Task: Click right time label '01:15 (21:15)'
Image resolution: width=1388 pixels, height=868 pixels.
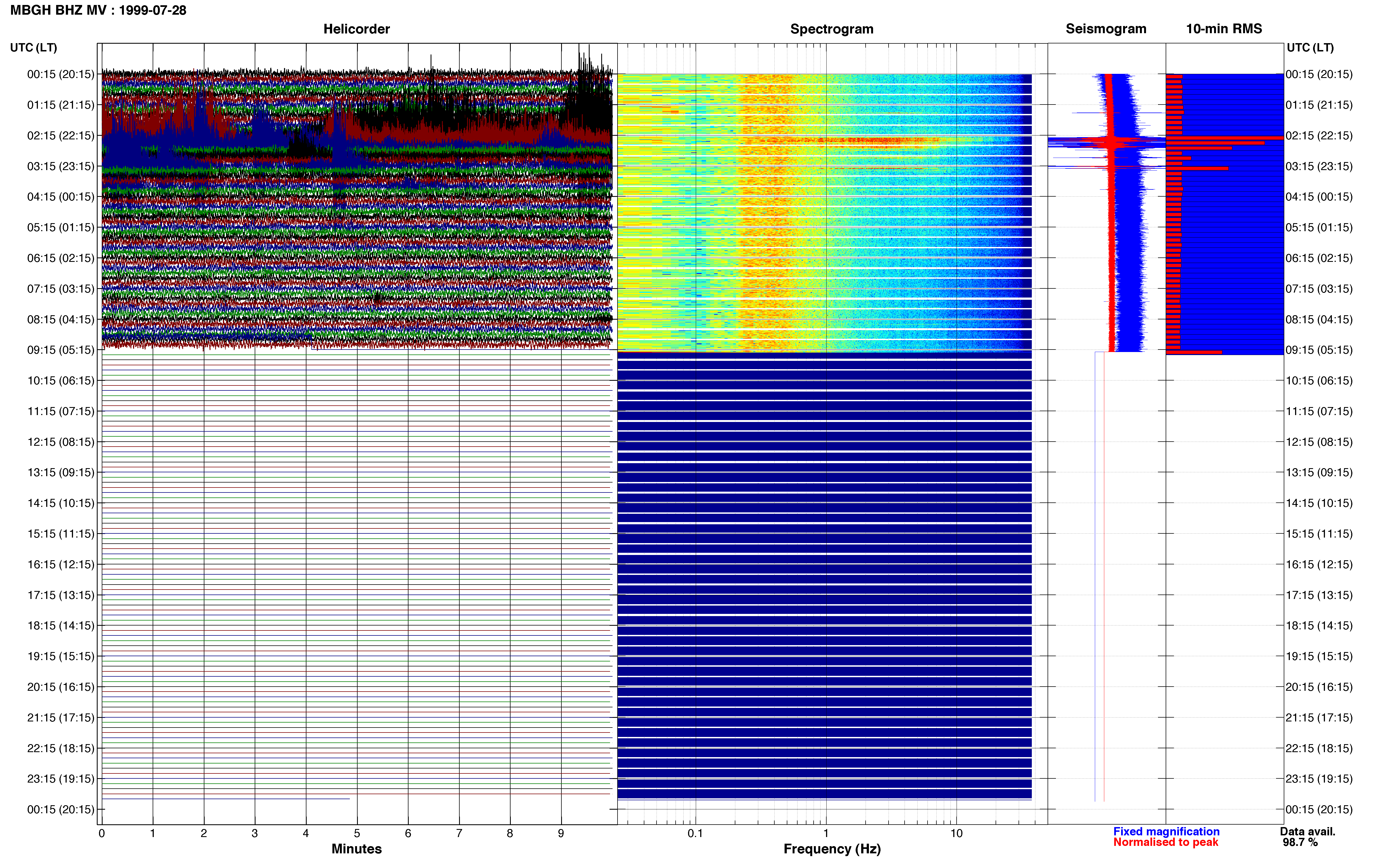Action: tap(1319, 105)
